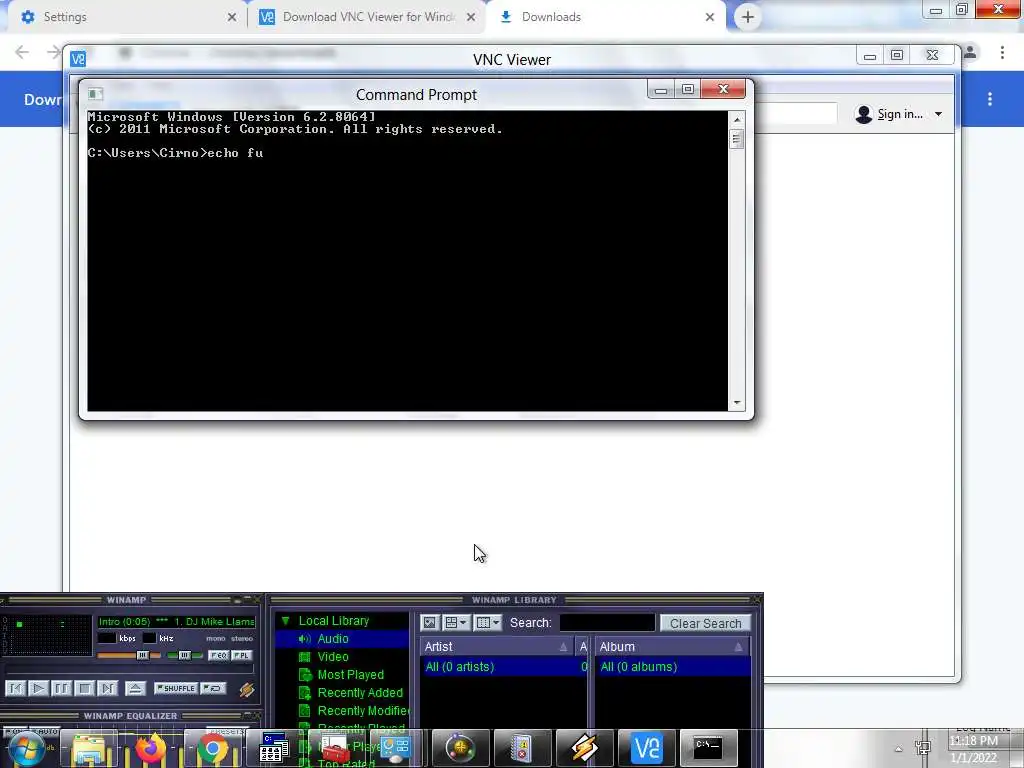The height and width of the screenshot is (768, 1024).
Task: Click Command Prompt scroll up arrow
Action: [737, 120]
